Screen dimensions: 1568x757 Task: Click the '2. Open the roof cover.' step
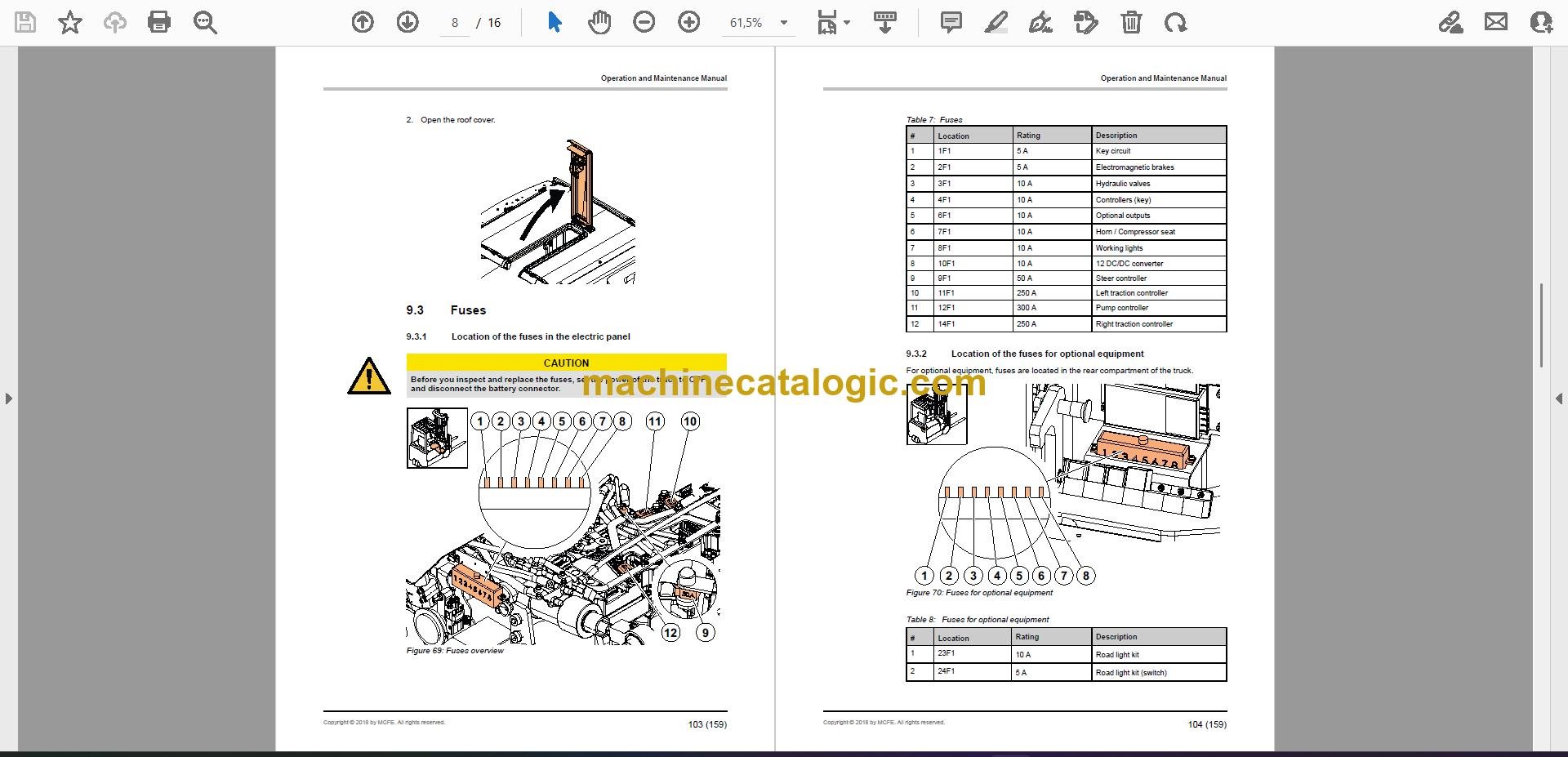tap(451, 120)
